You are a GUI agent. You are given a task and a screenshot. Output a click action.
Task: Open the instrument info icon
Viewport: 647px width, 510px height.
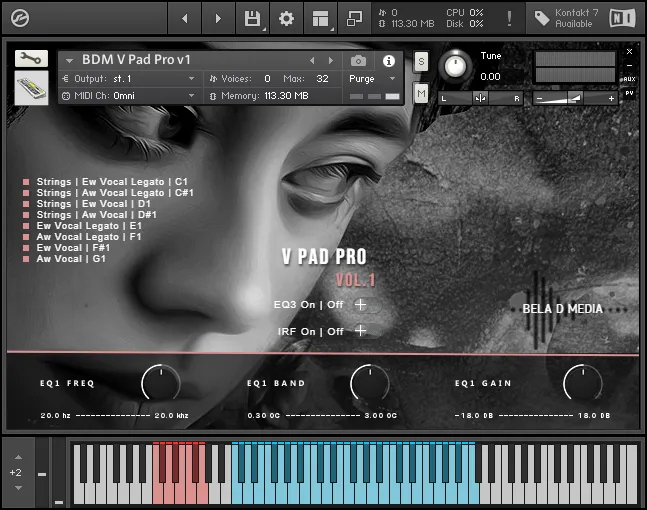[389, 60]
